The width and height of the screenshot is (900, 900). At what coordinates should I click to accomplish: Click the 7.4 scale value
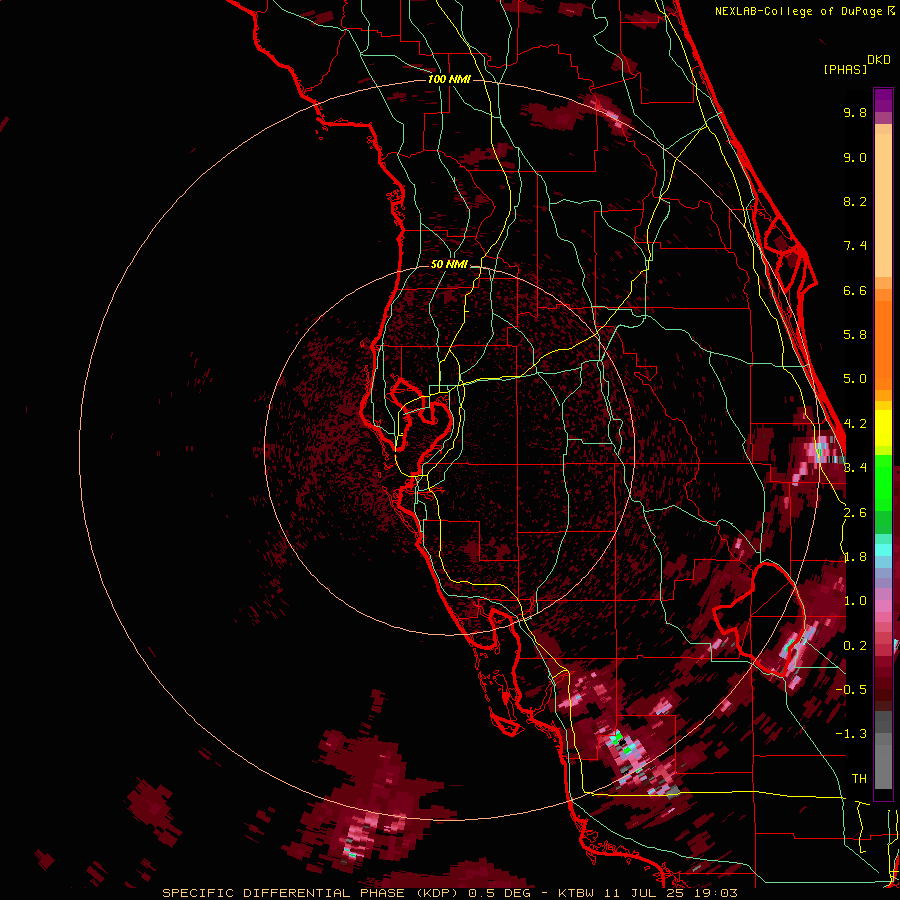[855, 246]
